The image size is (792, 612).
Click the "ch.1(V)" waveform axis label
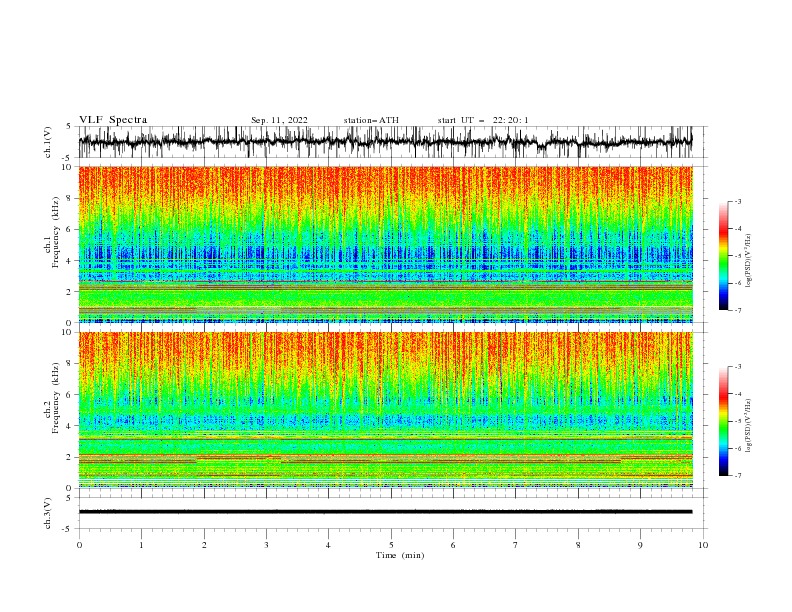48,142
